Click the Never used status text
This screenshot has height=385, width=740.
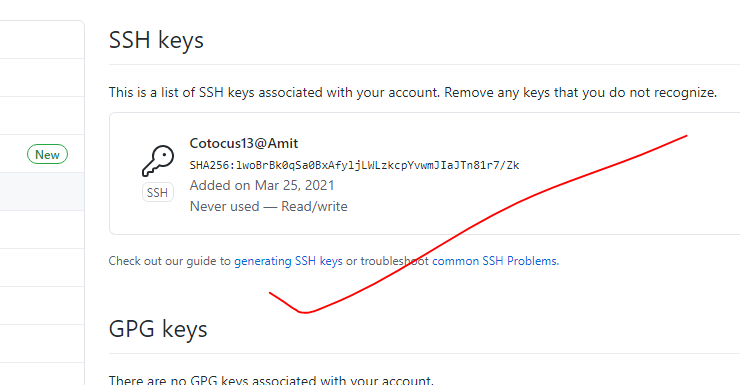pos(225,206)
